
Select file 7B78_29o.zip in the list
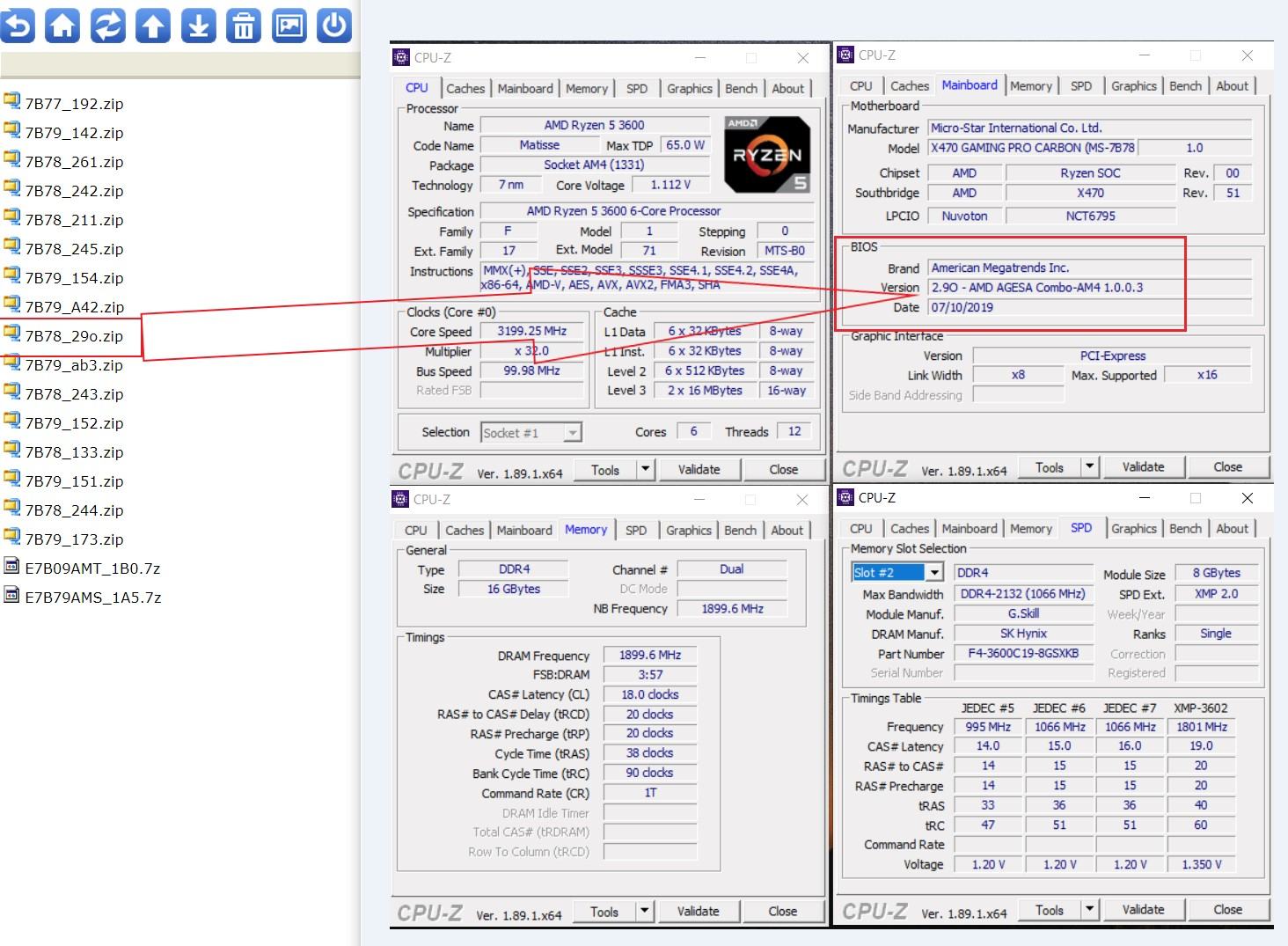pos(74,336)
